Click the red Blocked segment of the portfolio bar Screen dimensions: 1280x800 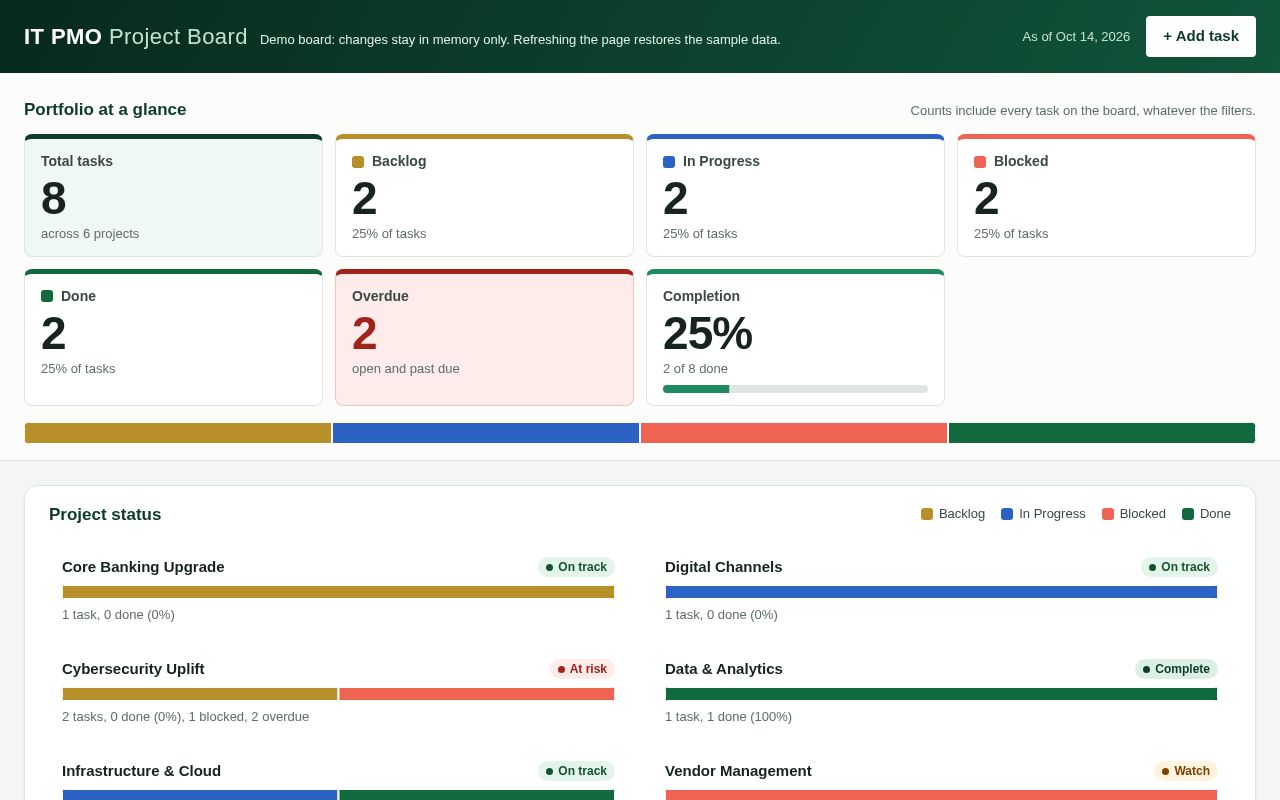(x=794, y=433)
